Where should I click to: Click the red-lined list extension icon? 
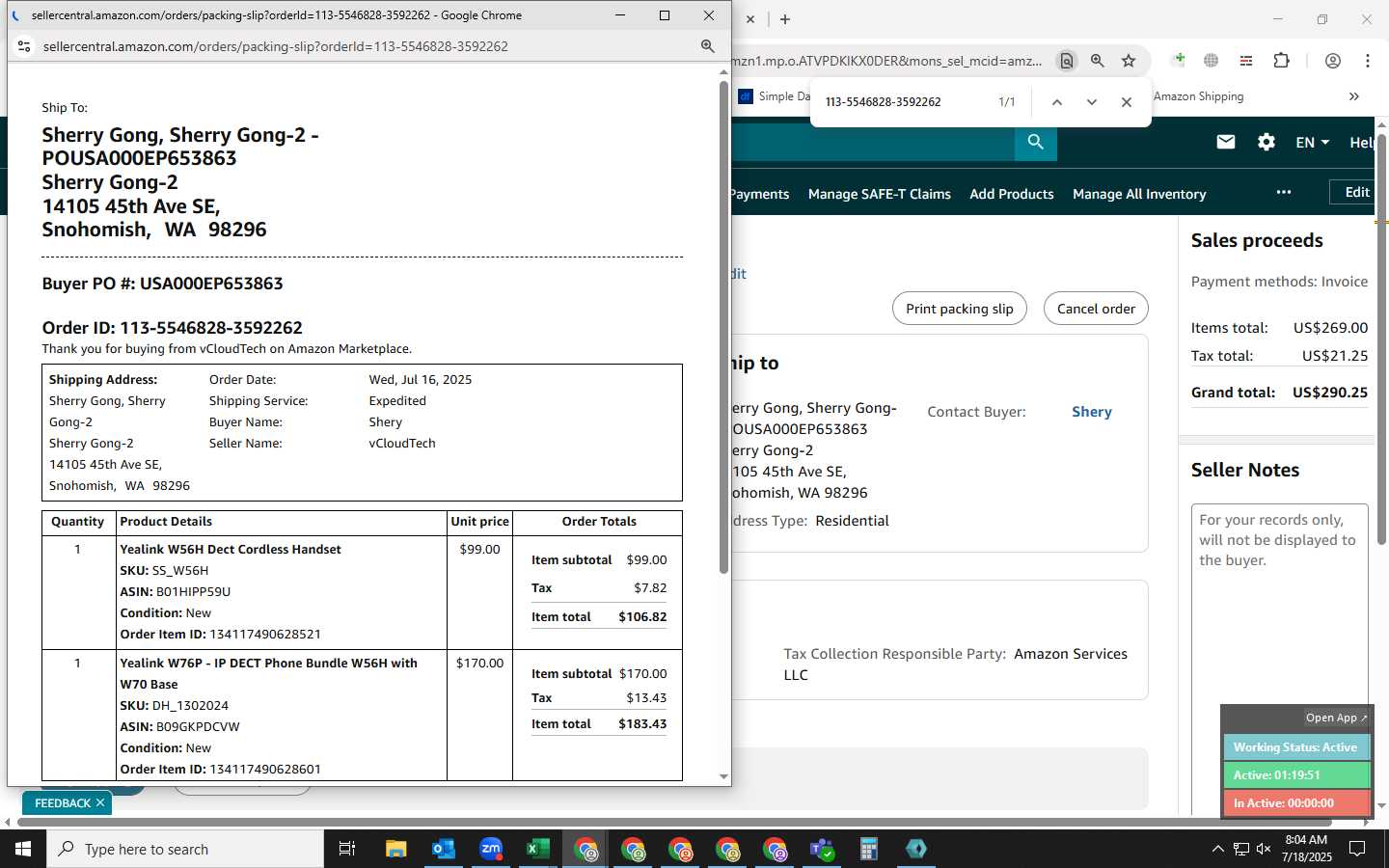tap(1246, 61)
